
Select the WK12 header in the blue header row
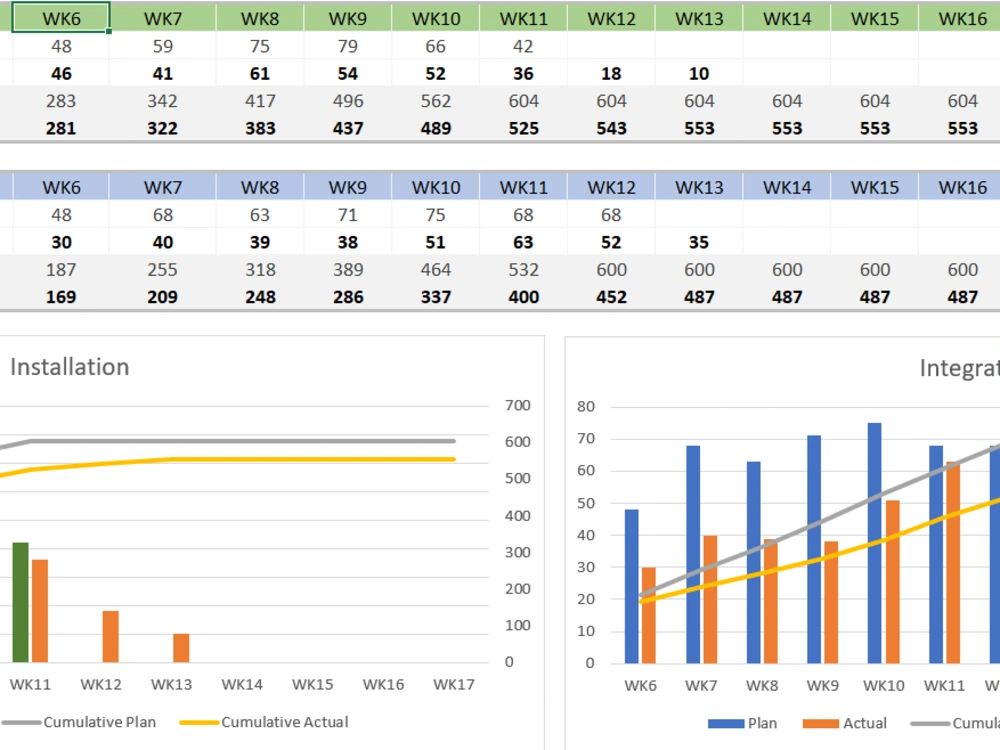pos(610,186)
